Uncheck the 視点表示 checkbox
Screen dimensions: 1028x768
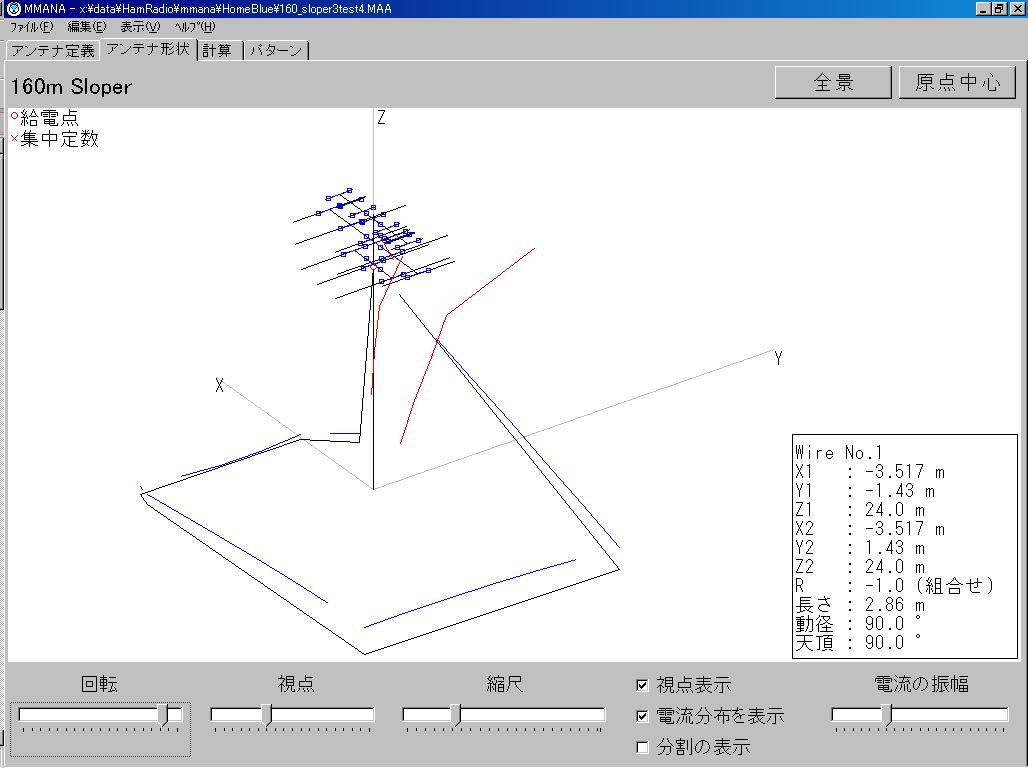tap(642, 685)
